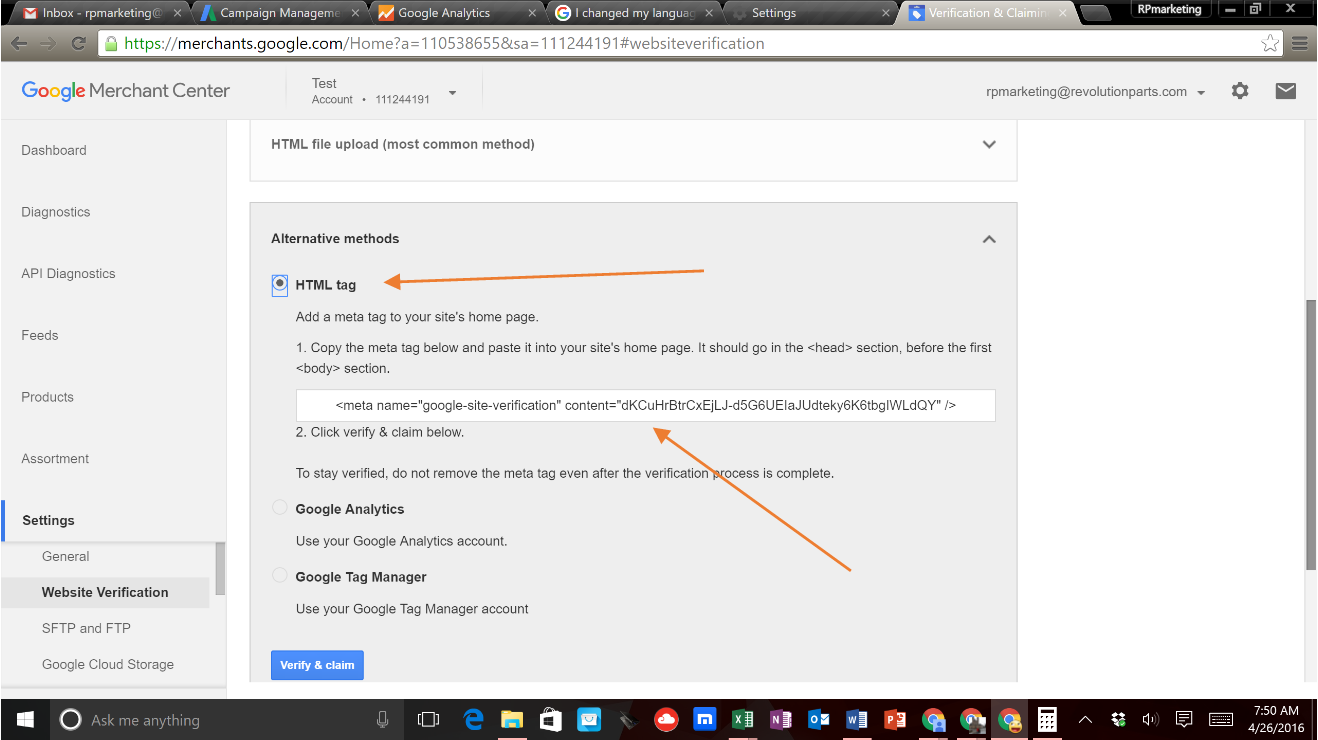Open API Diagnostics in the sidebar
Viewport: 1318px width, 740px height.
68,273
